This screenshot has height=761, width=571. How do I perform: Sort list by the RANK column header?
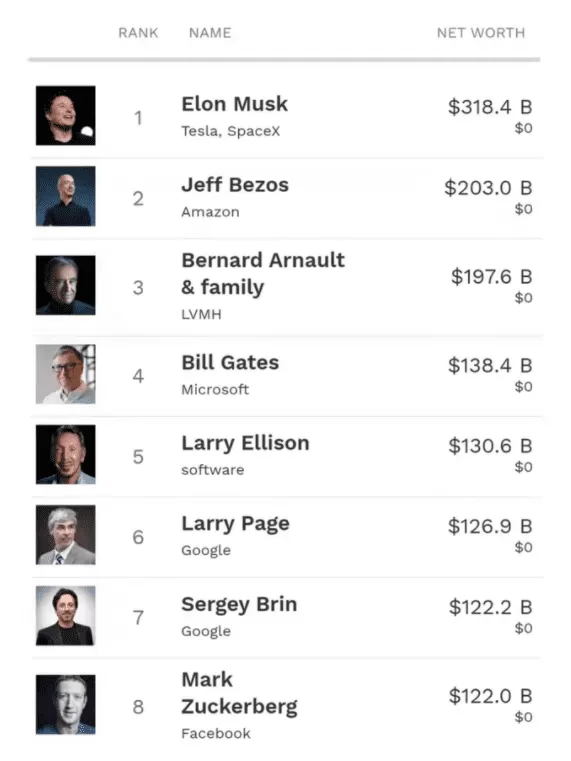[138, 33]
